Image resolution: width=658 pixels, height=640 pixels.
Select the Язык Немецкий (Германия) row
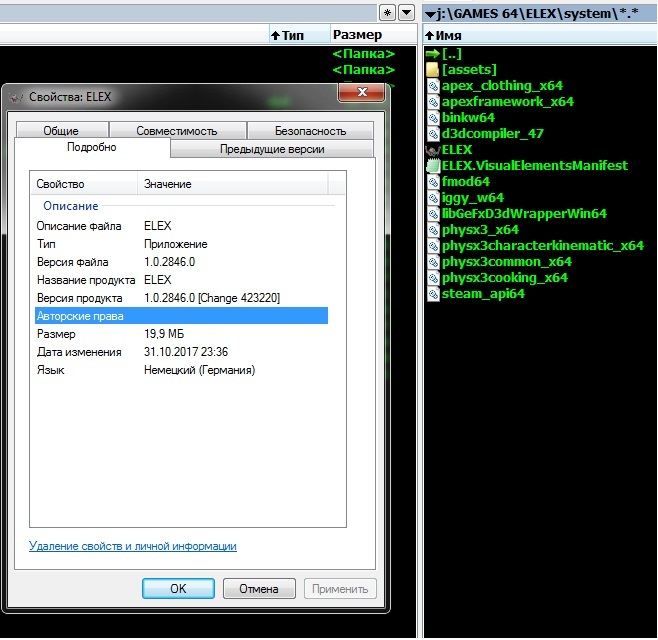tap(181, 370)
